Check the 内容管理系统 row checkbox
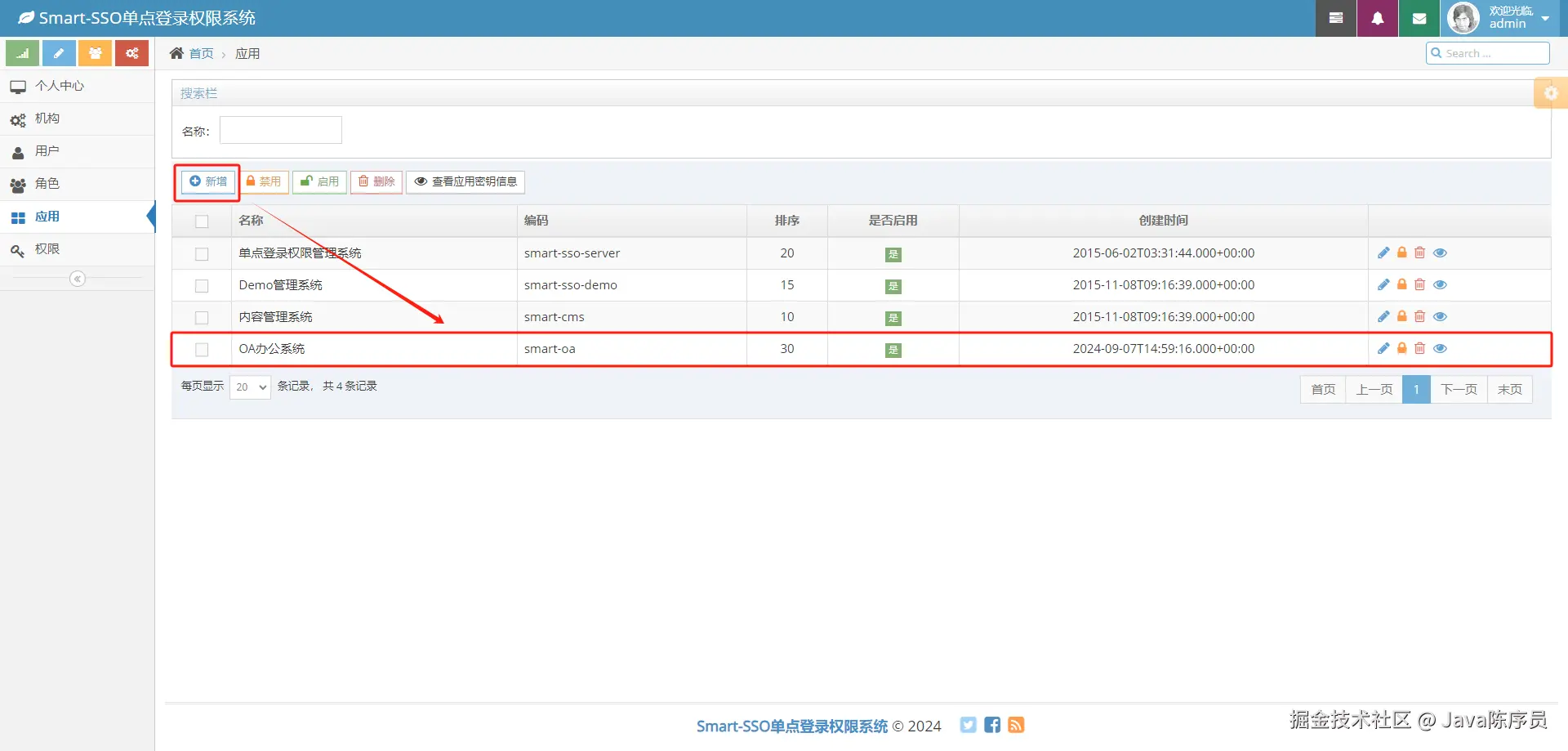1568x751 pixels. coord(202,318)
